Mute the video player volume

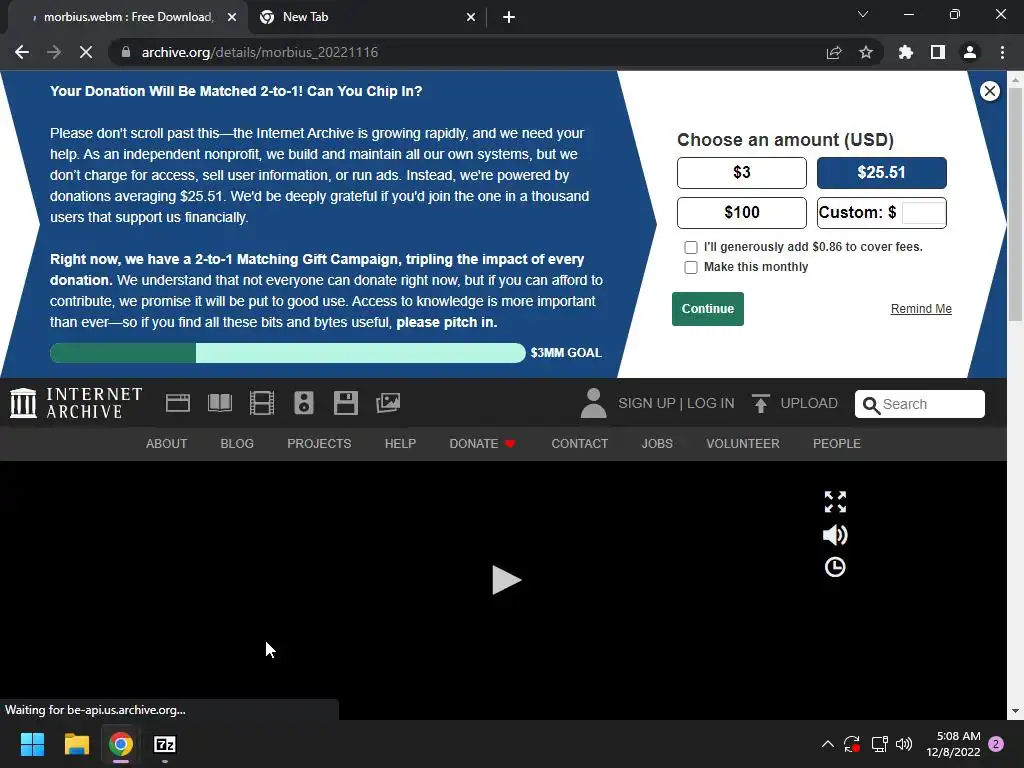click(x=835, y=535)
